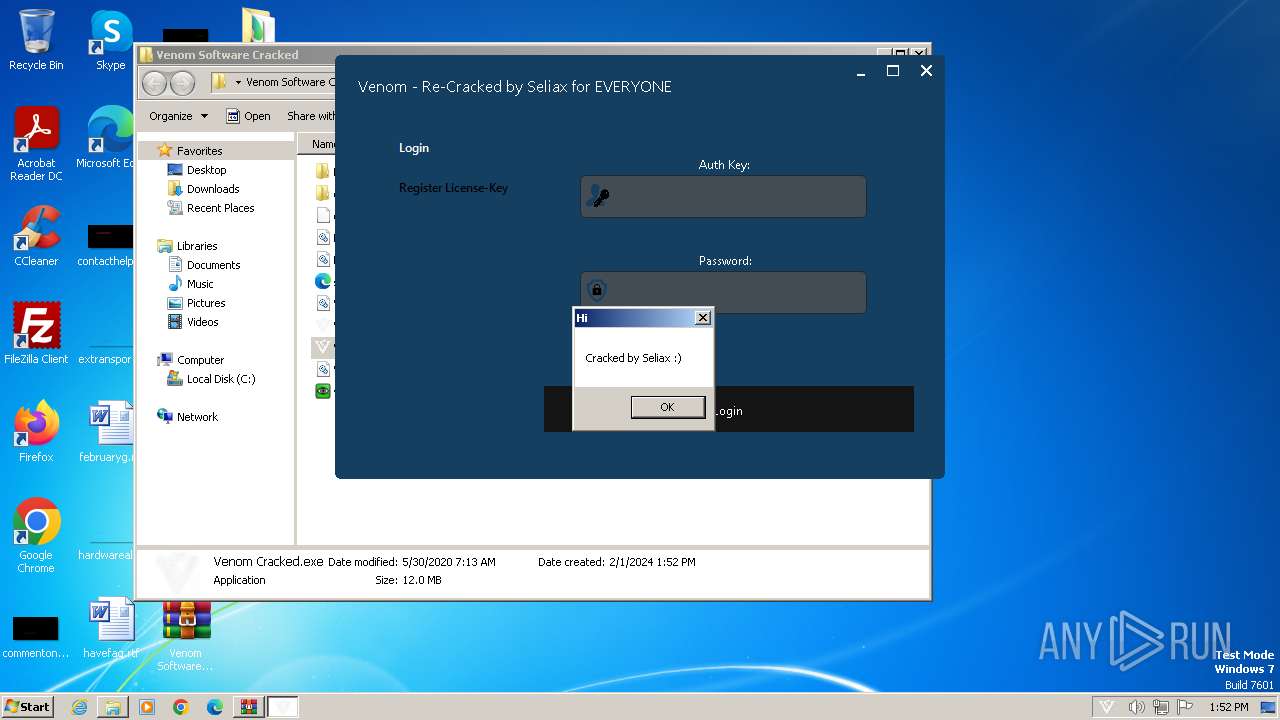The height and width of the screenshot is (720, 1280).
Task: Select Music library in Explorer
Action: coord(200,284)
